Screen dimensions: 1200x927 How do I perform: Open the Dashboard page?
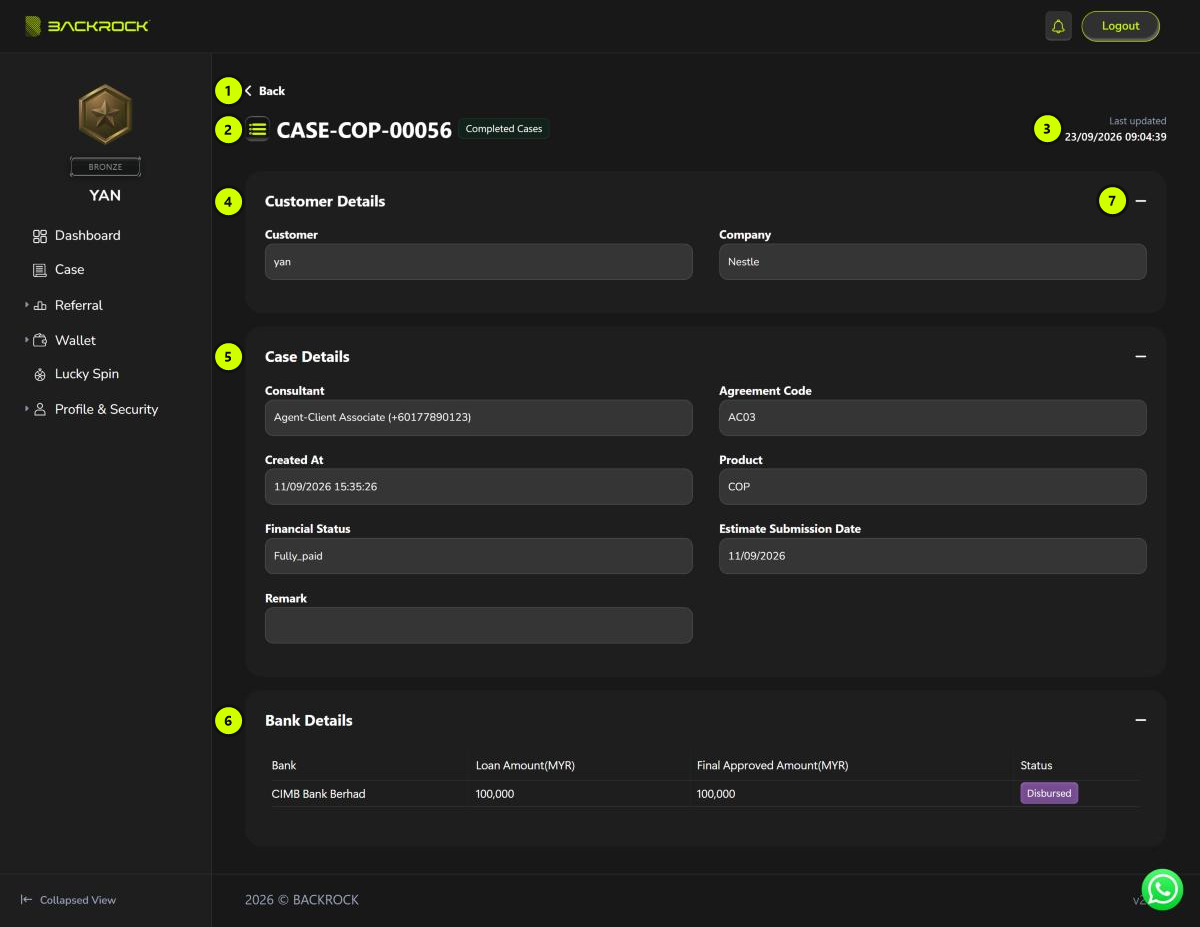coord(87,236)
